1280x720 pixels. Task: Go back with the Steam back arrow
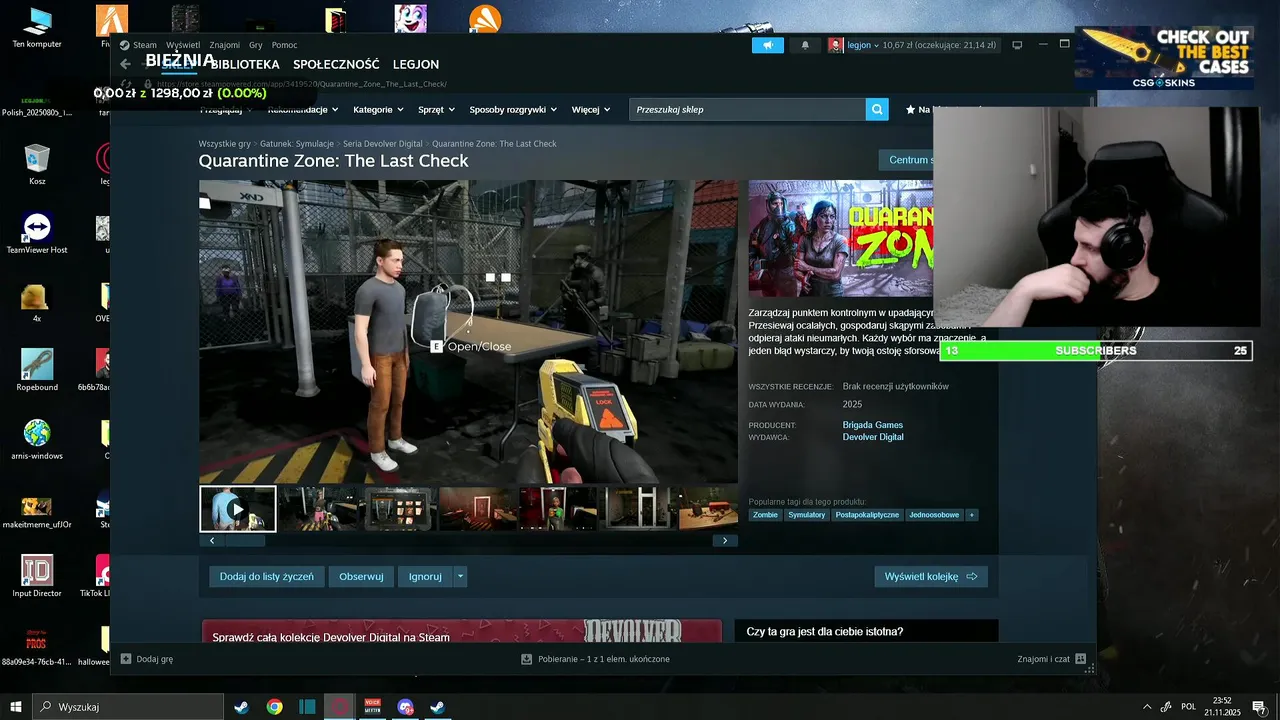(x=125, y=64)
